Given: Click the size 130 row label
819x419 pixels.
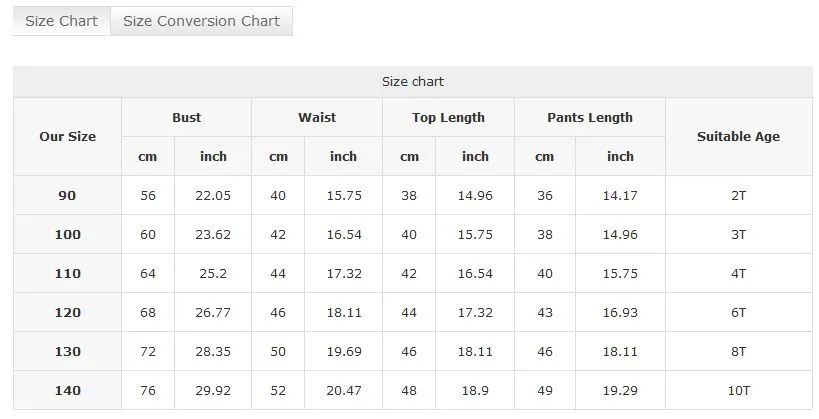Looking at the screenshot, I should 67,352.
